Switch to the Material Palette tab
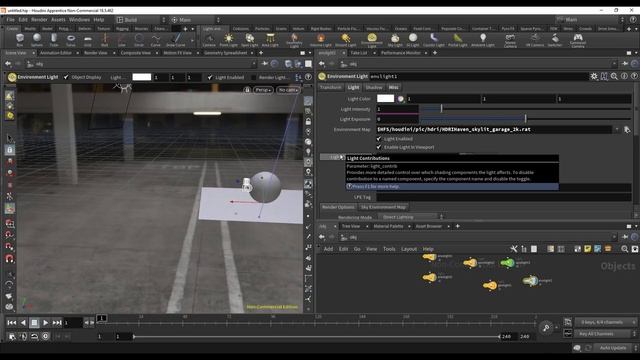Screen dimensions: 640x360 388,226
